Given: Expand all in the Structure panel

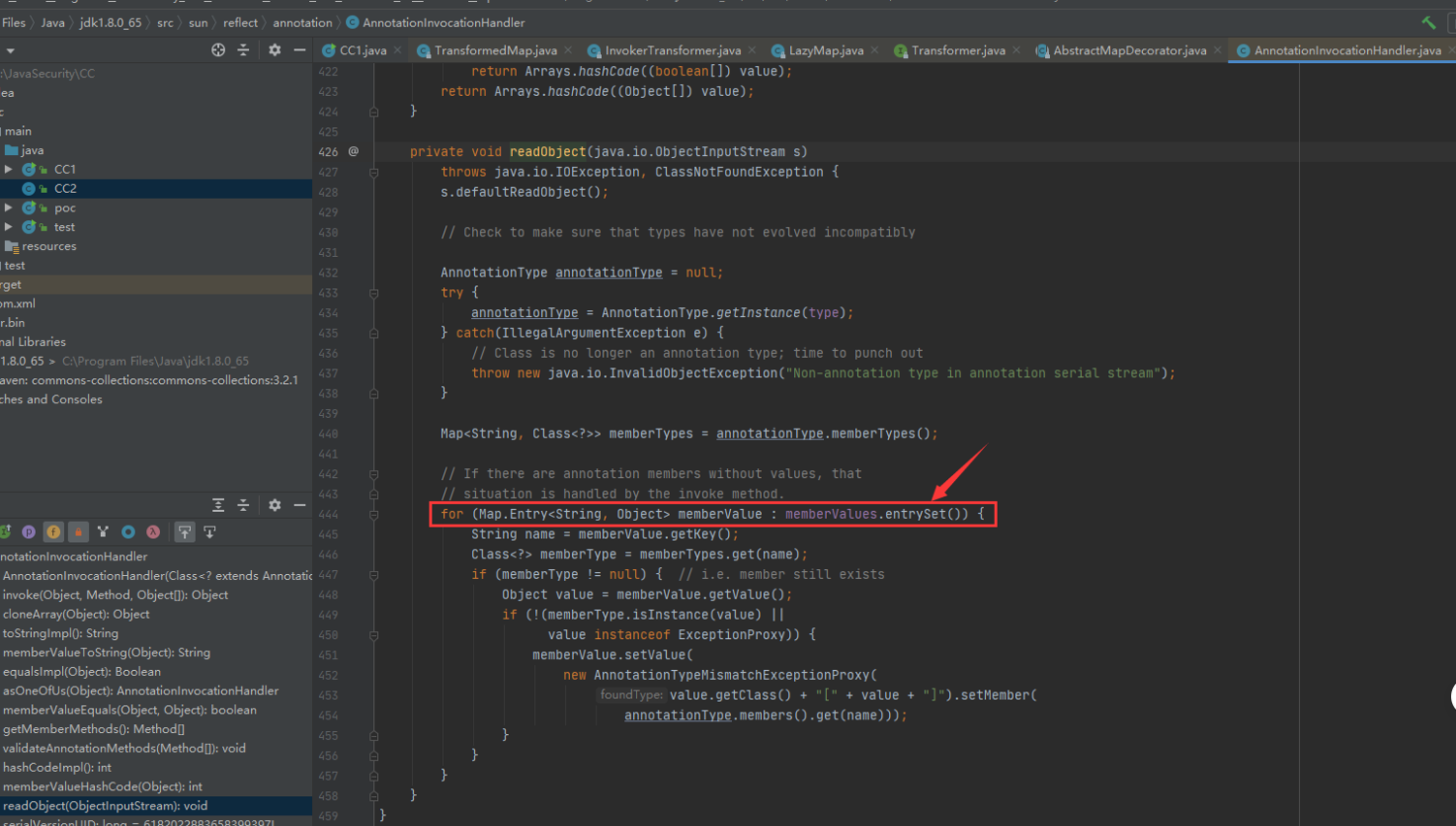Looking at the screenshot, I should [218, 505].
